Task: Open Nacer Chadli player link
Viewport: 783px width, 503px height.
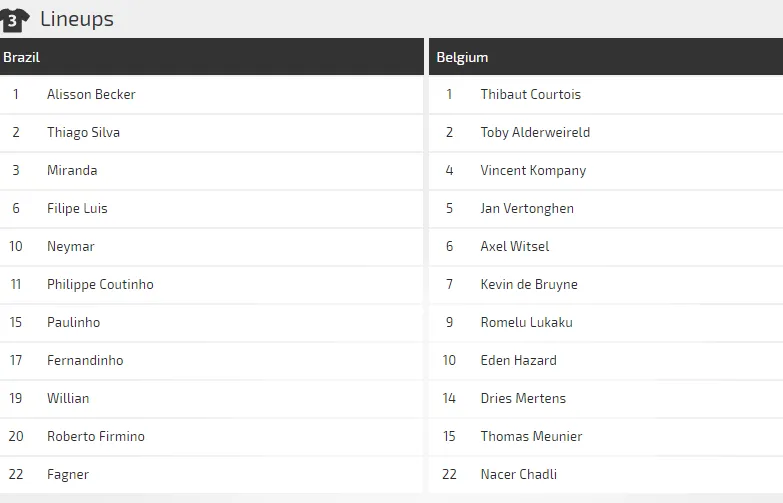Action: 518,474
